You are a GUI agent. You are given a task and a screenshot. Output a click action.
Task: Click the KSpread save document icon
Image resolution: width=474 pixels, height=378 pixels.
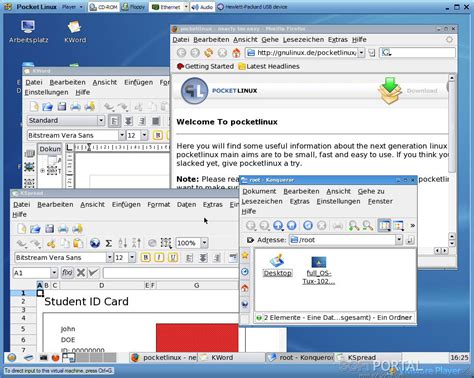click(49, 229)
